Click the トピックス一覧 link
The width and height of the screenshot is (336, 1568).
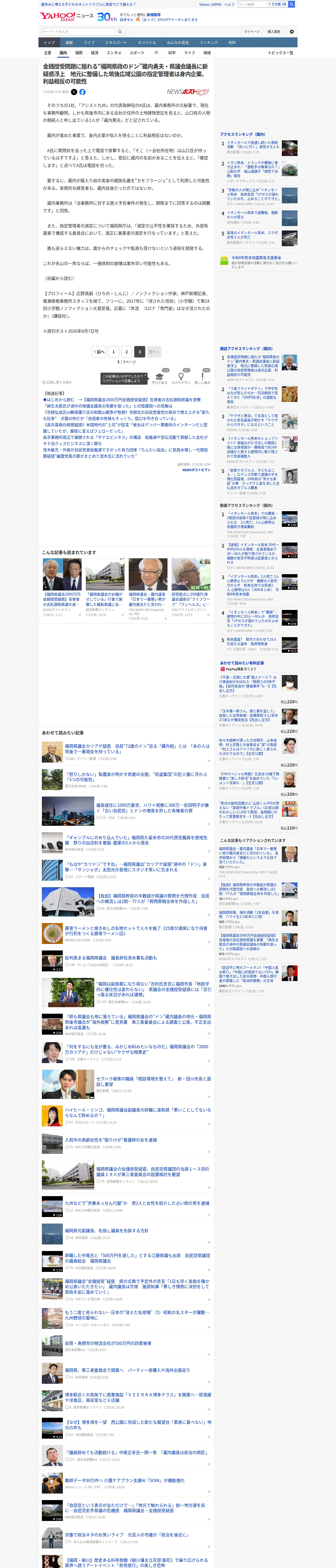(281, 53)
